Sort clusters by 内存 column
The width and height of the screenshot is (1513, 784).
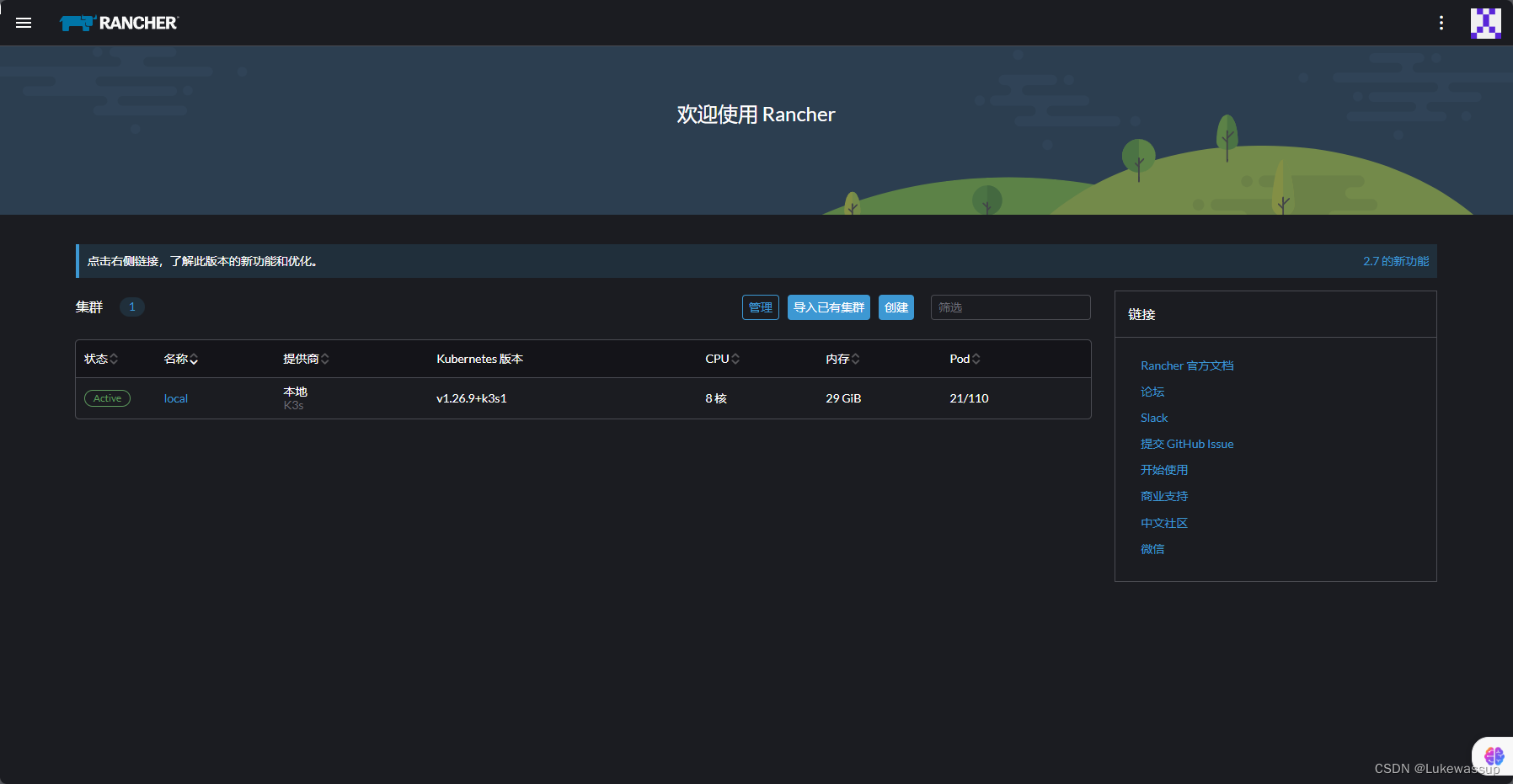point(842,359)
